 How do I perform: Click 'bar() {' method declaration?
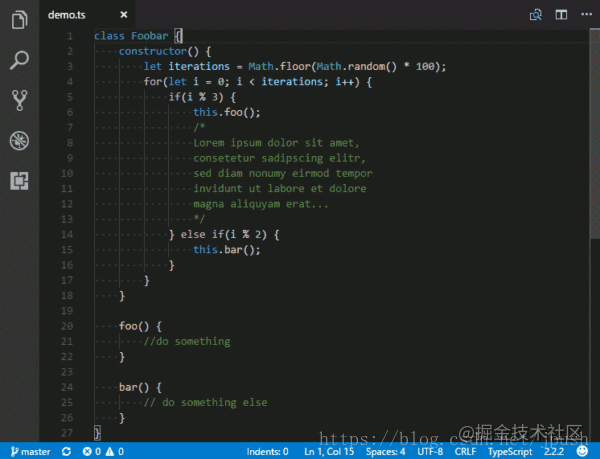point(140,387)
